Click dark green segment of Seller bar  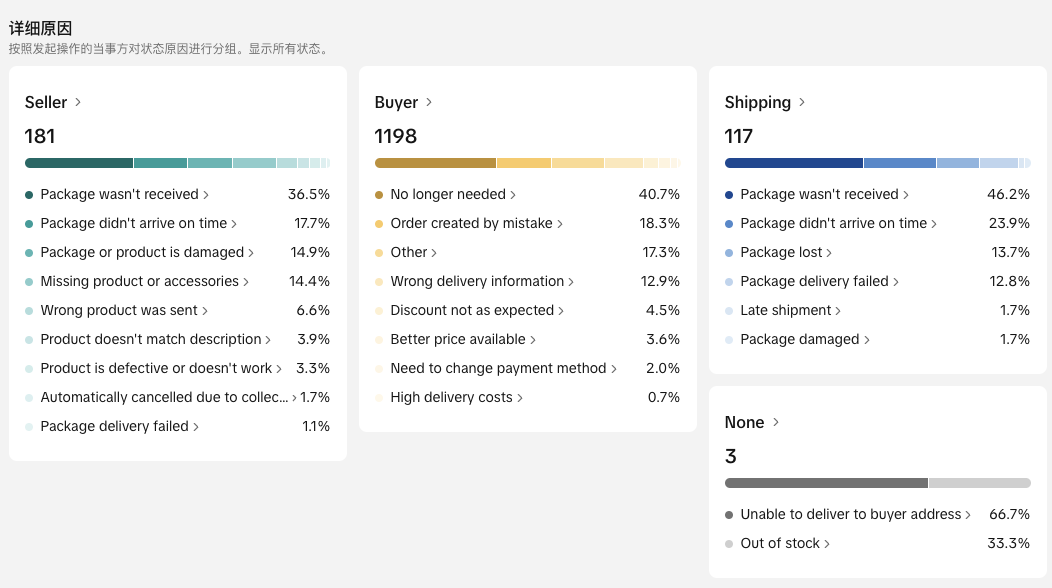(79, 163)
